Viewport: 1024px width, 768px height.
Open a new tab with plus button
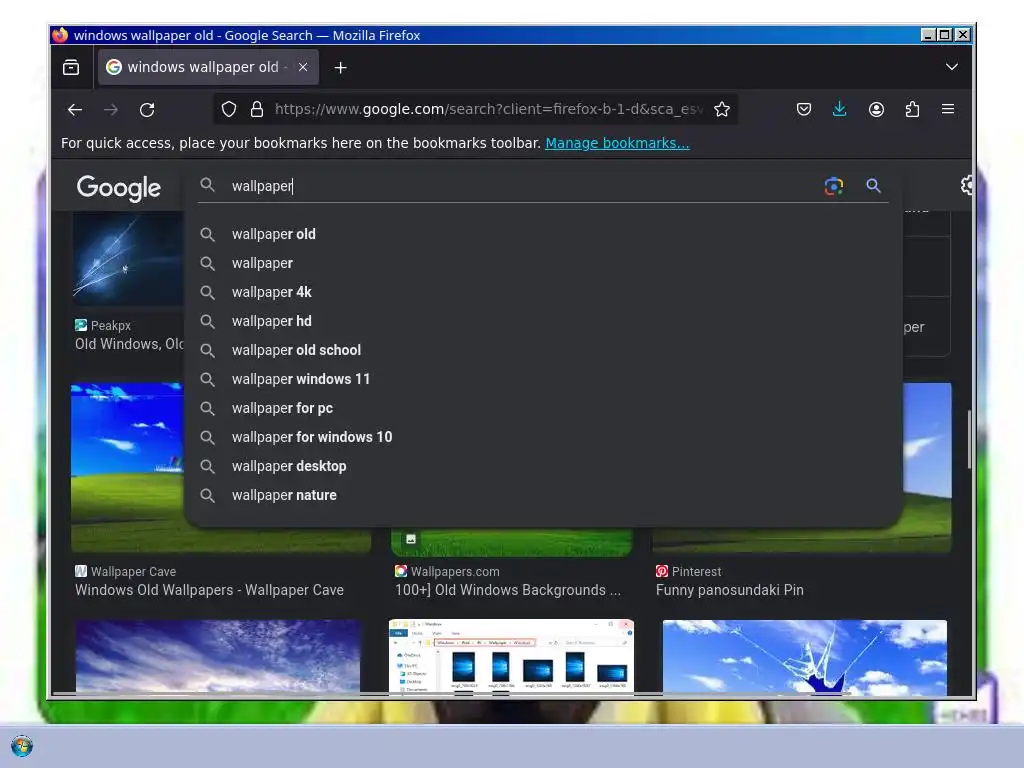[x=340, y=67]
